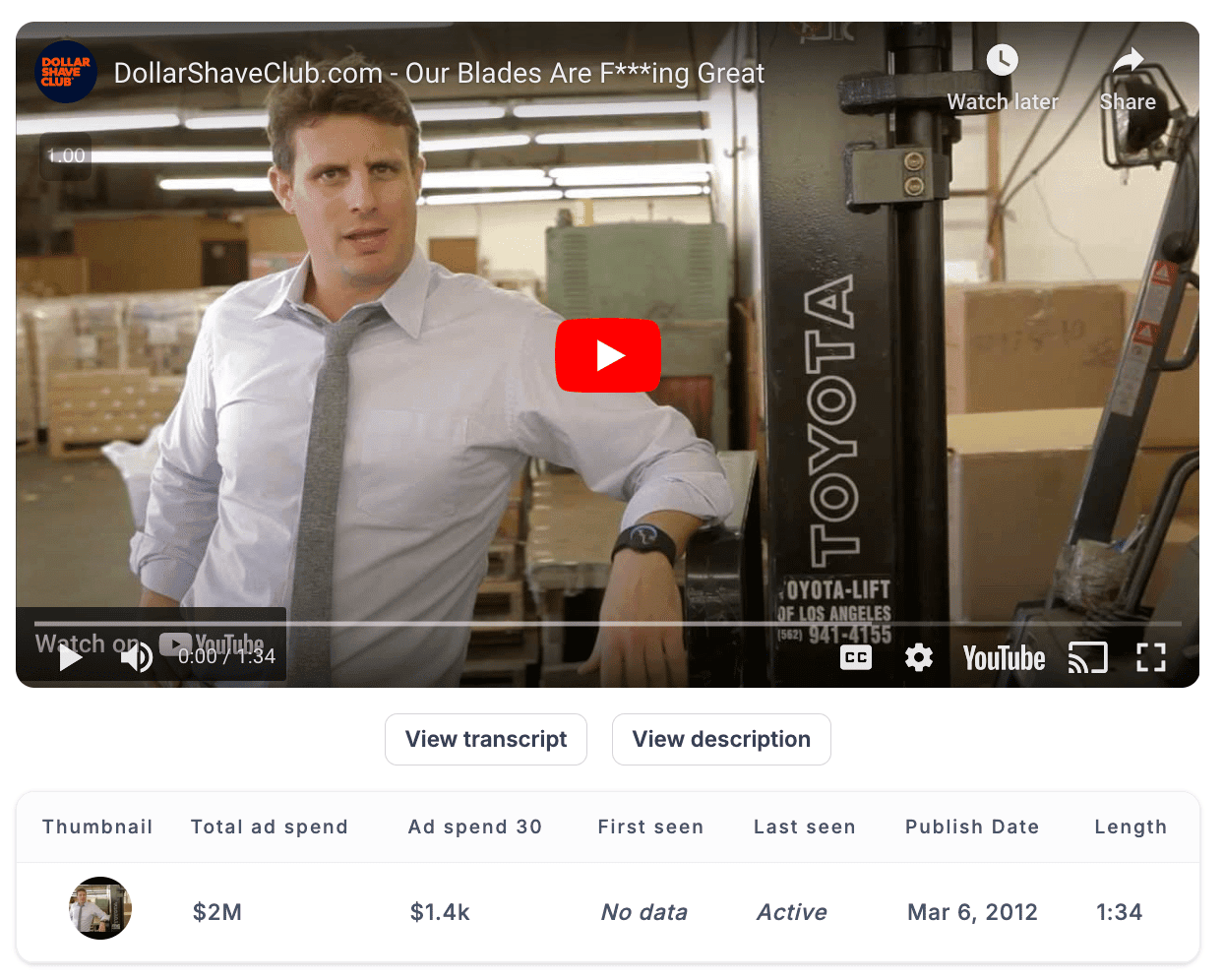This screenshot has height=980, width=1224.
Task: Click the Publish Date column header
Action: tap(972, 827)
